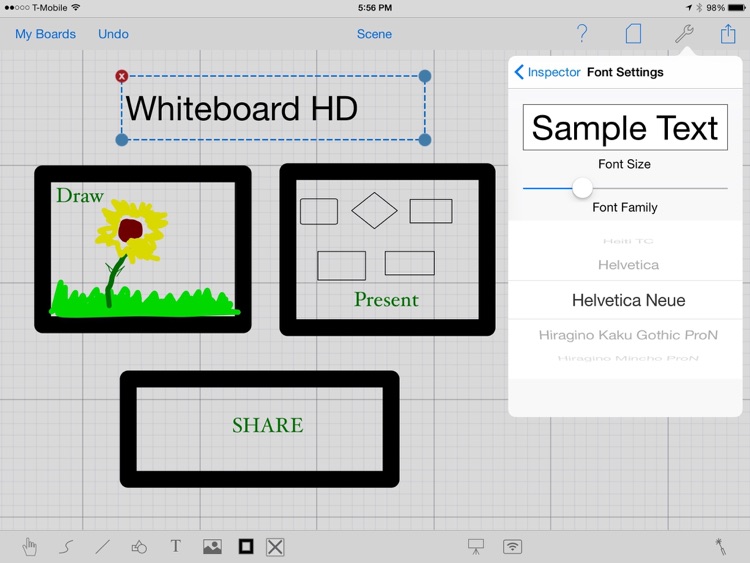Tap the laser pointer wand icon
Viewport: 750px width, 563px height.
click(x=720, y=546)
